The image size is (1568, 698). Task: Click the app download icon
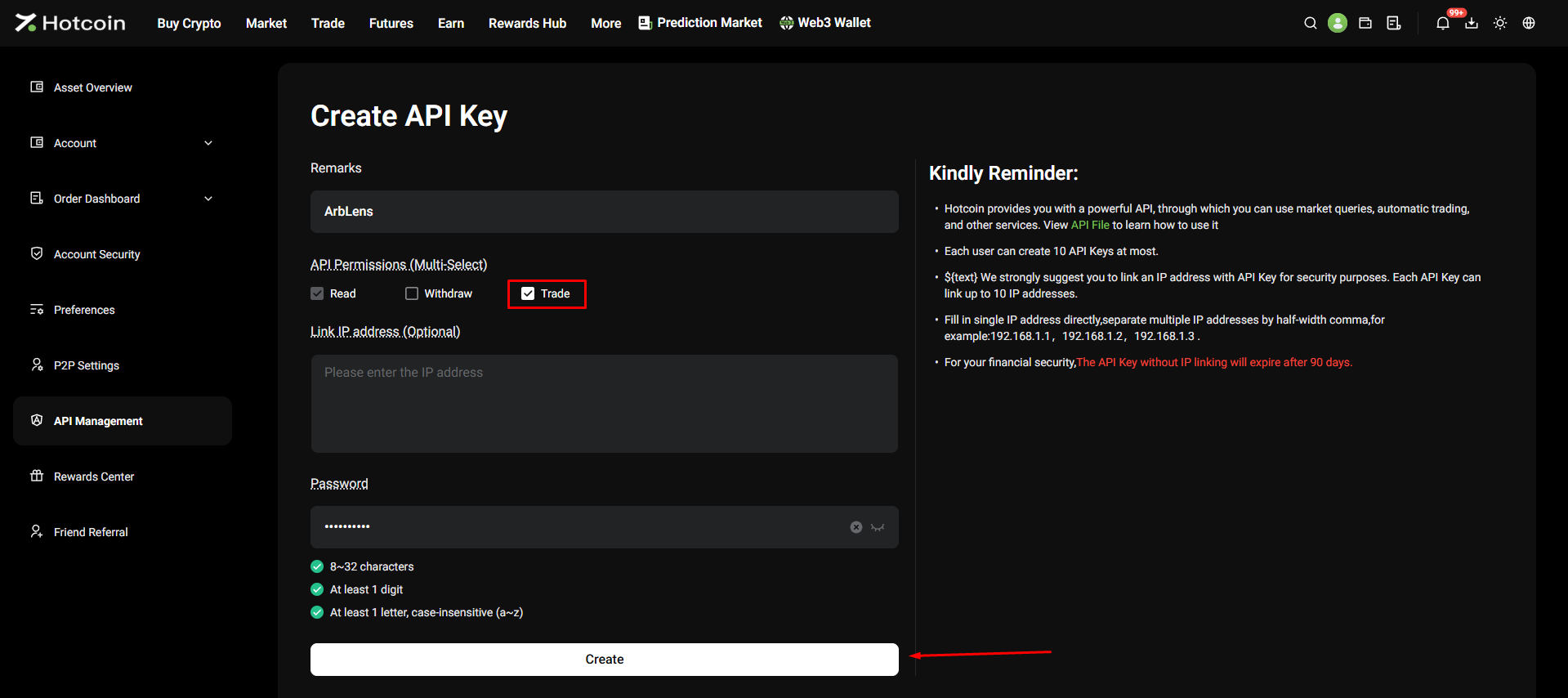tap(1472, 23)
